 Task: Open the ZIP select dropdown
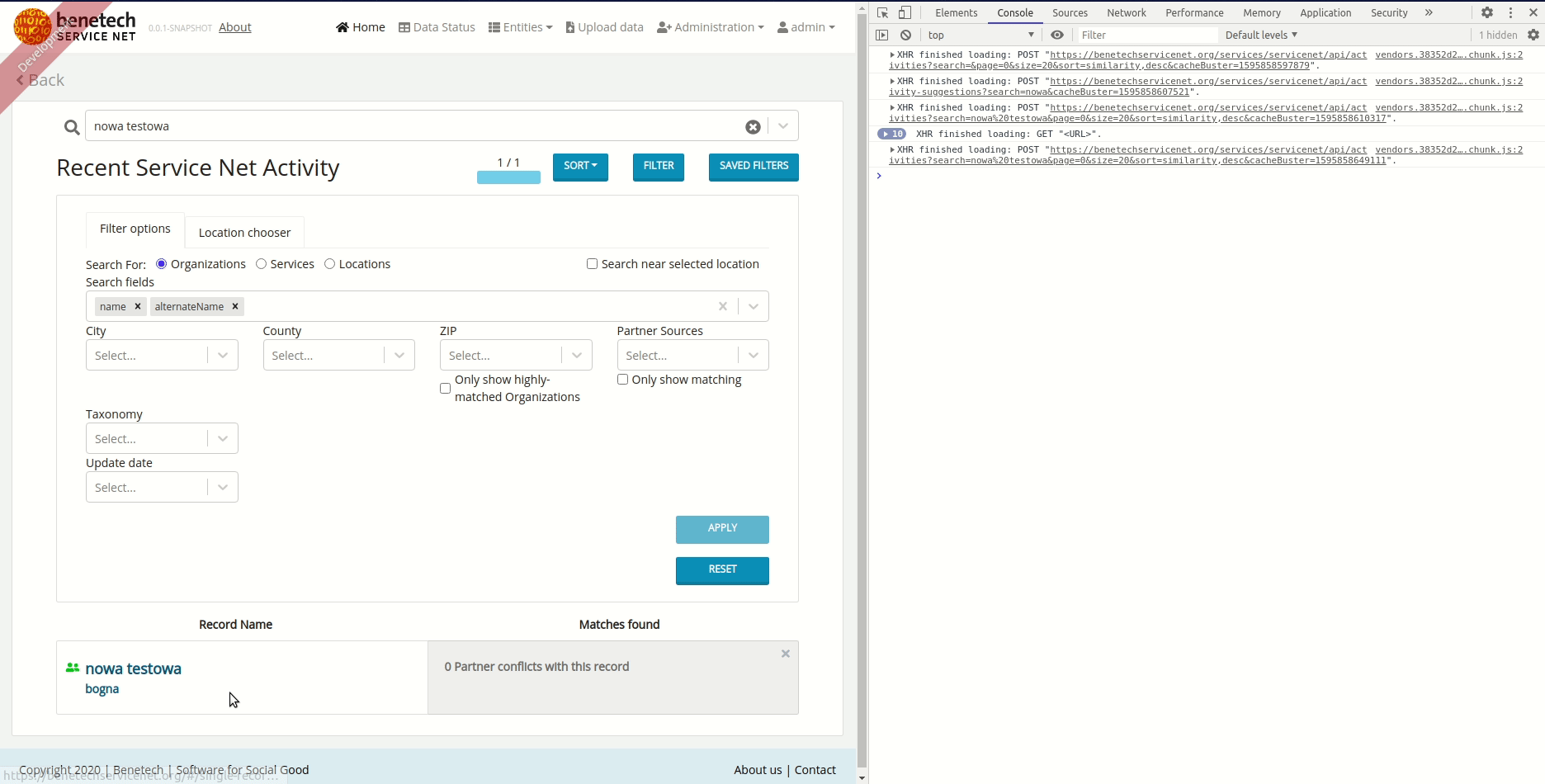(516, 356)
